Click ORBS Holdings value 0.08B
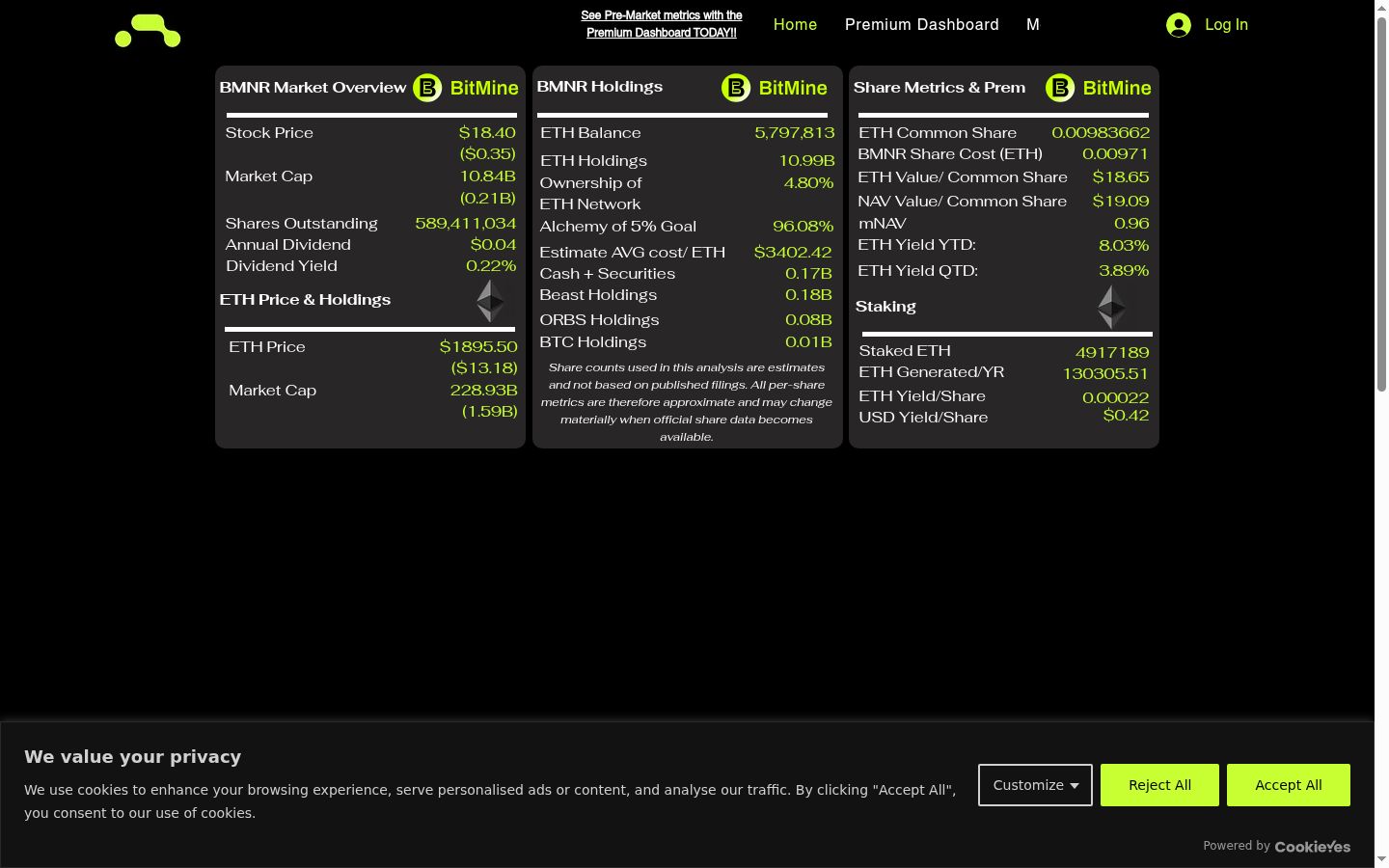Screen dimensions: 1389x868 (808, 320)
